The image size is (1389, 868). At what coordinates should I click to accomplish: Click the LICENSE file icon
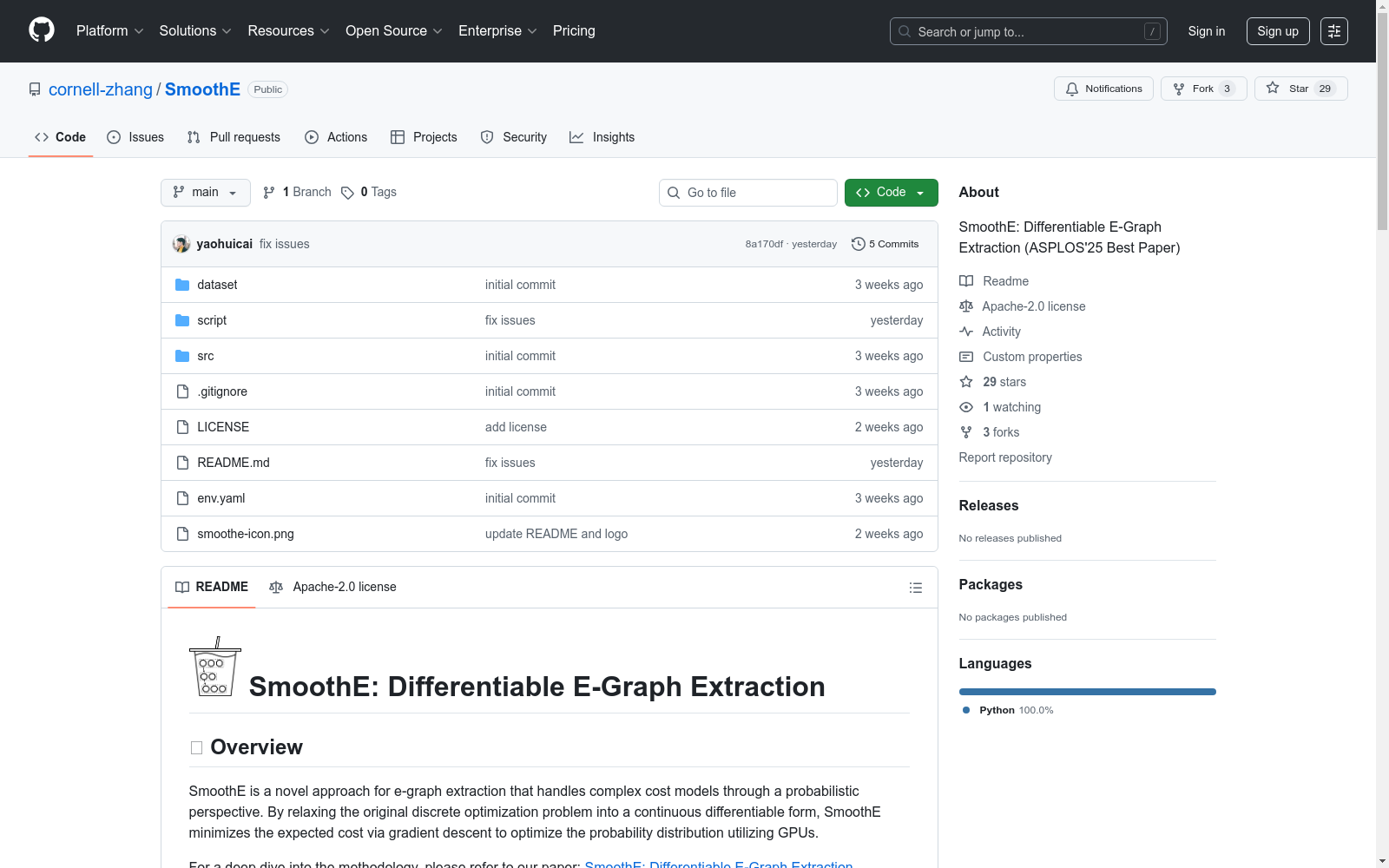click(x=182, y=427)
